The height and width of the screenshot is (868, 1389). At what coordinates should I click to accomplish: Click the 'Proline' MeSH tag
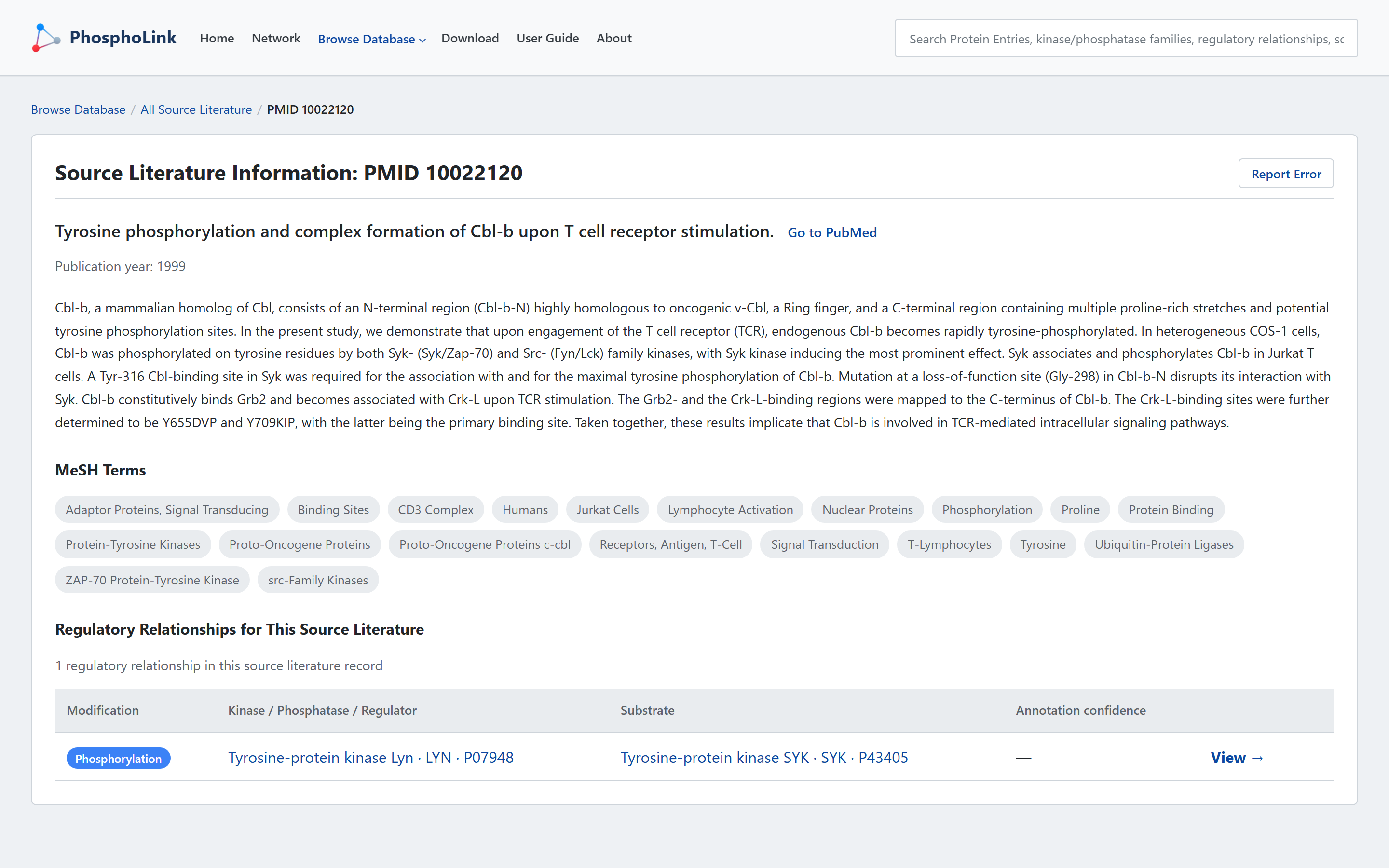[1080, 509]
